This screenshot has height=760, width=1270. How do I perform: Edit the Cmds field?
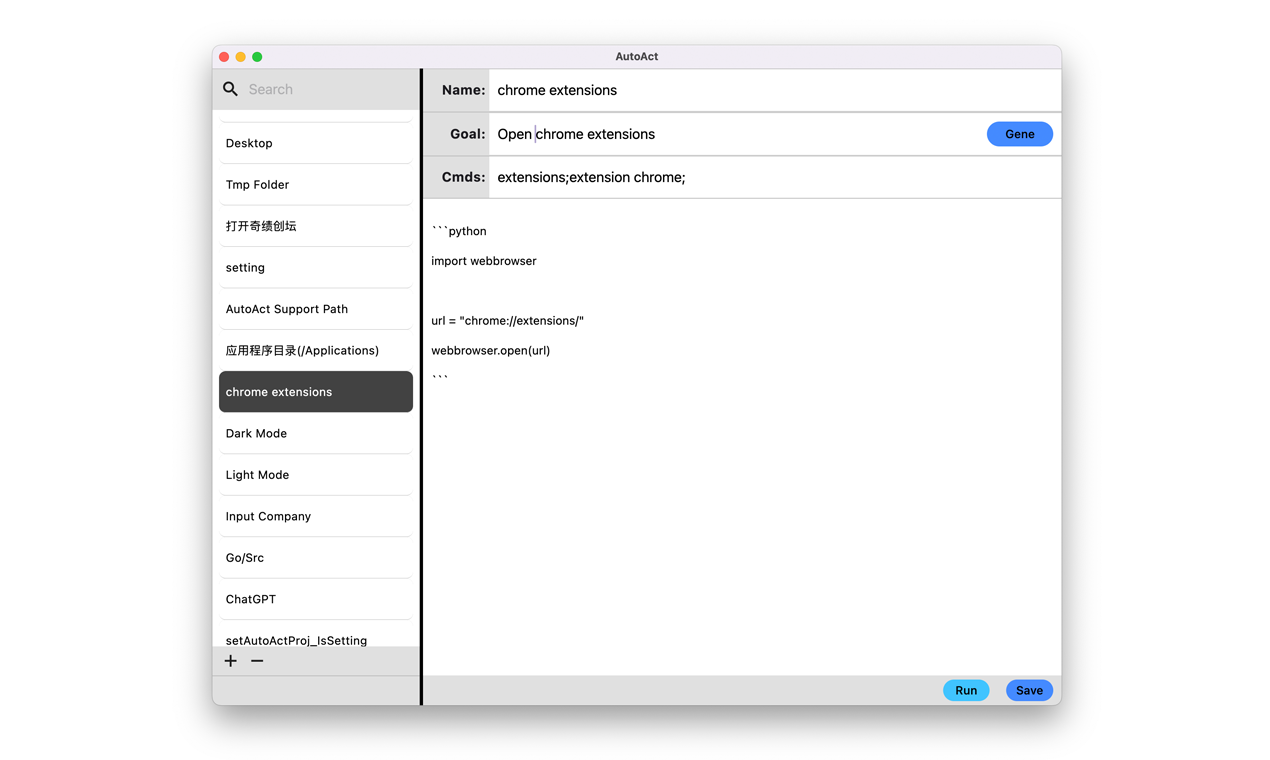774,177
